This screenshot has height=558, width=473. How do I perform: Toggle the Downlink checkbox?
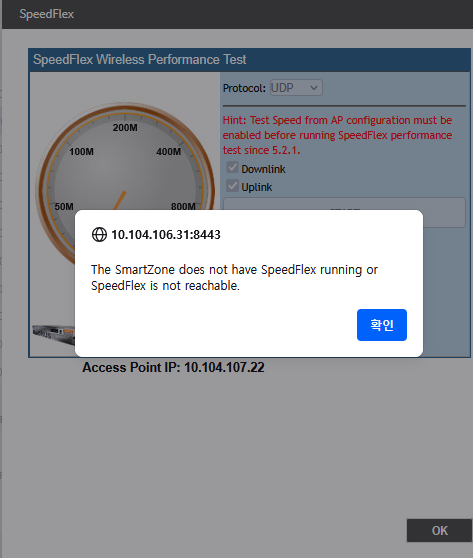pyautogui.click(x=232, y=168)
